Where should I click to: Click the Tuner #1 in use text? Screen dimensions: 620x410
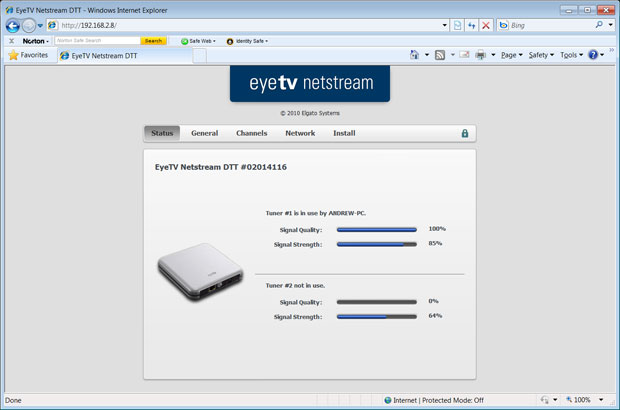click(316, 213)
